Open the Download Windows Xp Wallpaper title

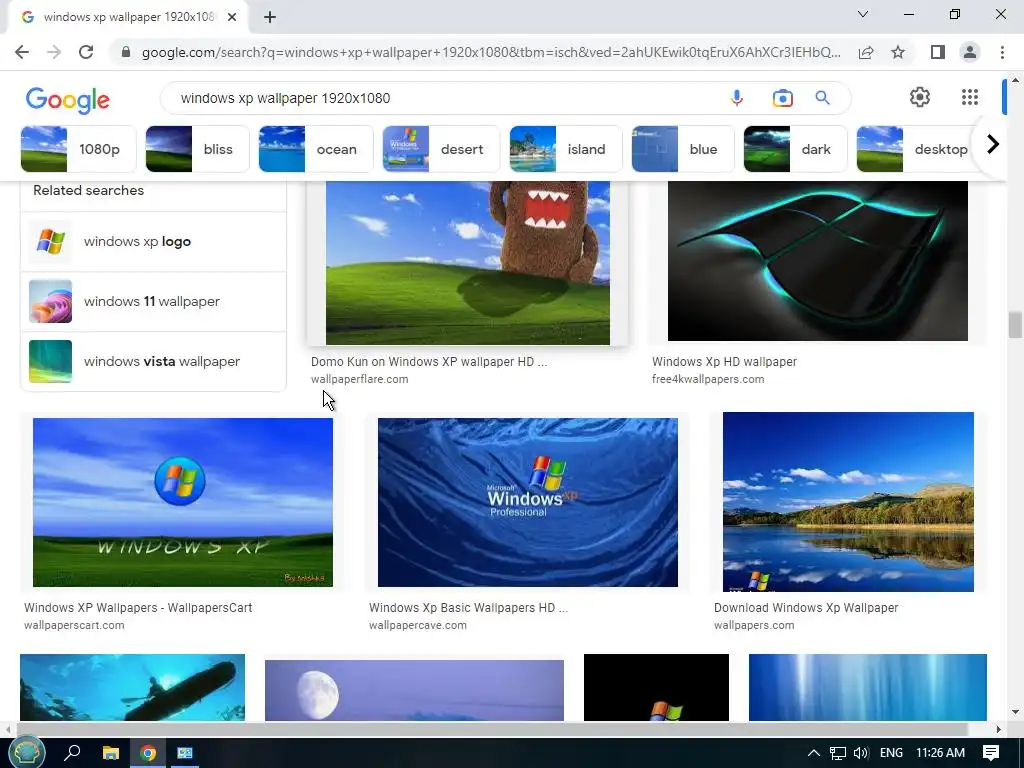coord(806,608)
